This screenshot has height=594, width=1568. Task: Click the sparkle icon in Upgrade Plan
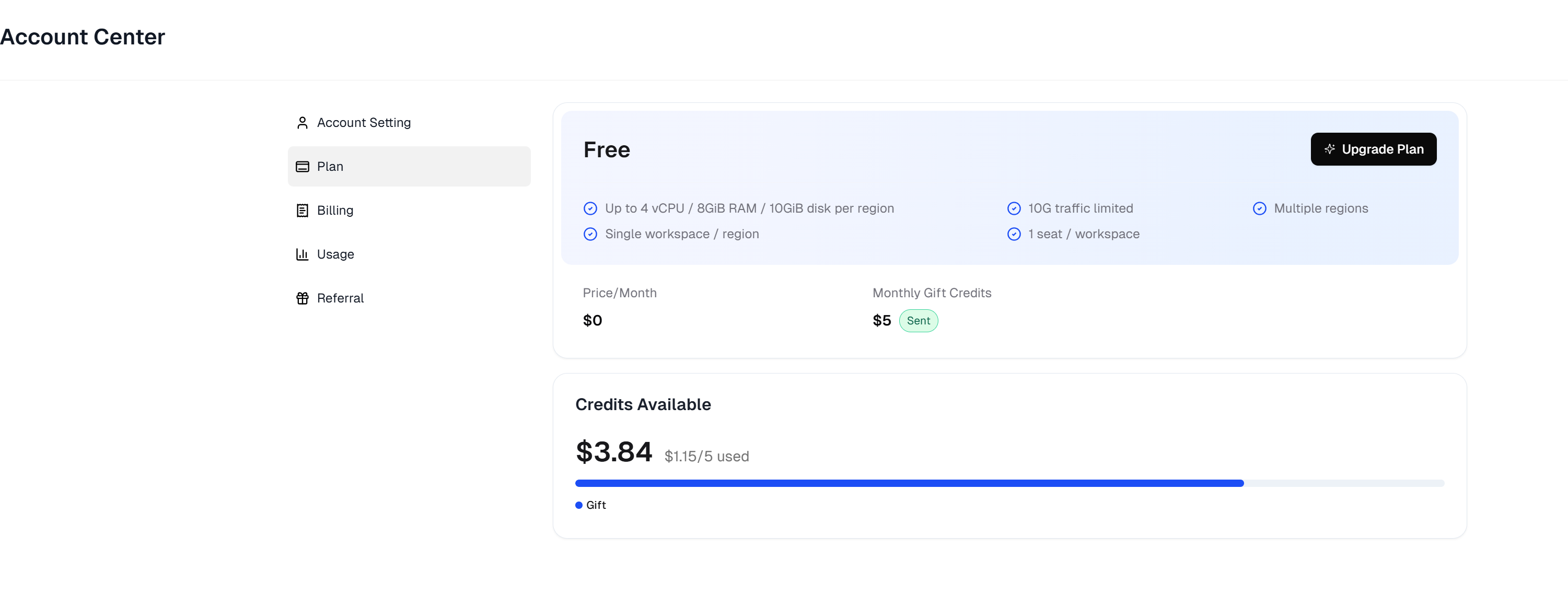coord(1329,149)
